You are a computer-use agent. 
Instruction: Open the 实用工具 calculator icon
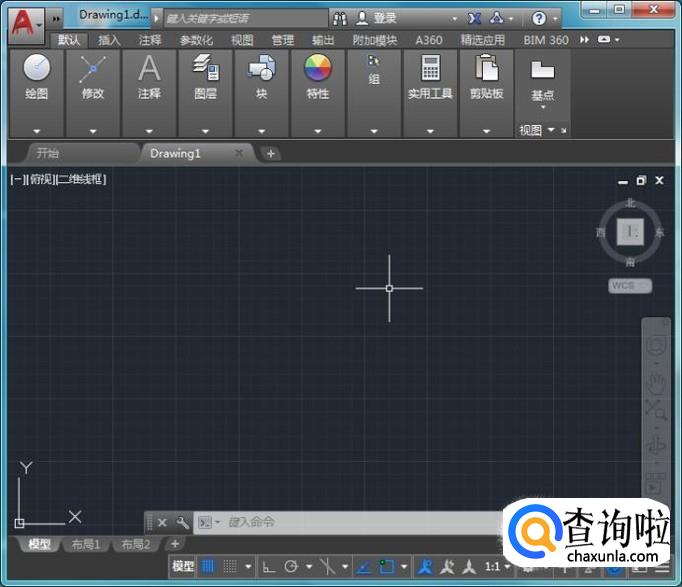pyautogui.click(x=430, y=68)
